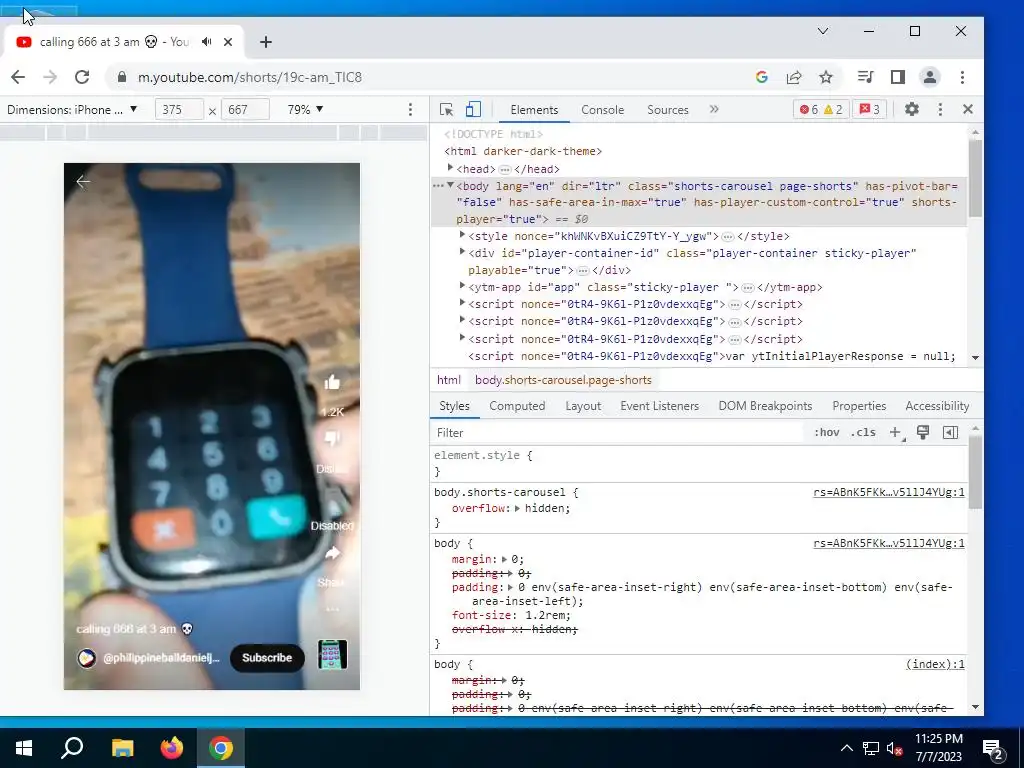Activate the inspect element picker
Image resolution: width=1024 pixels, height=768 pixels.
click(x=447, y=110)
